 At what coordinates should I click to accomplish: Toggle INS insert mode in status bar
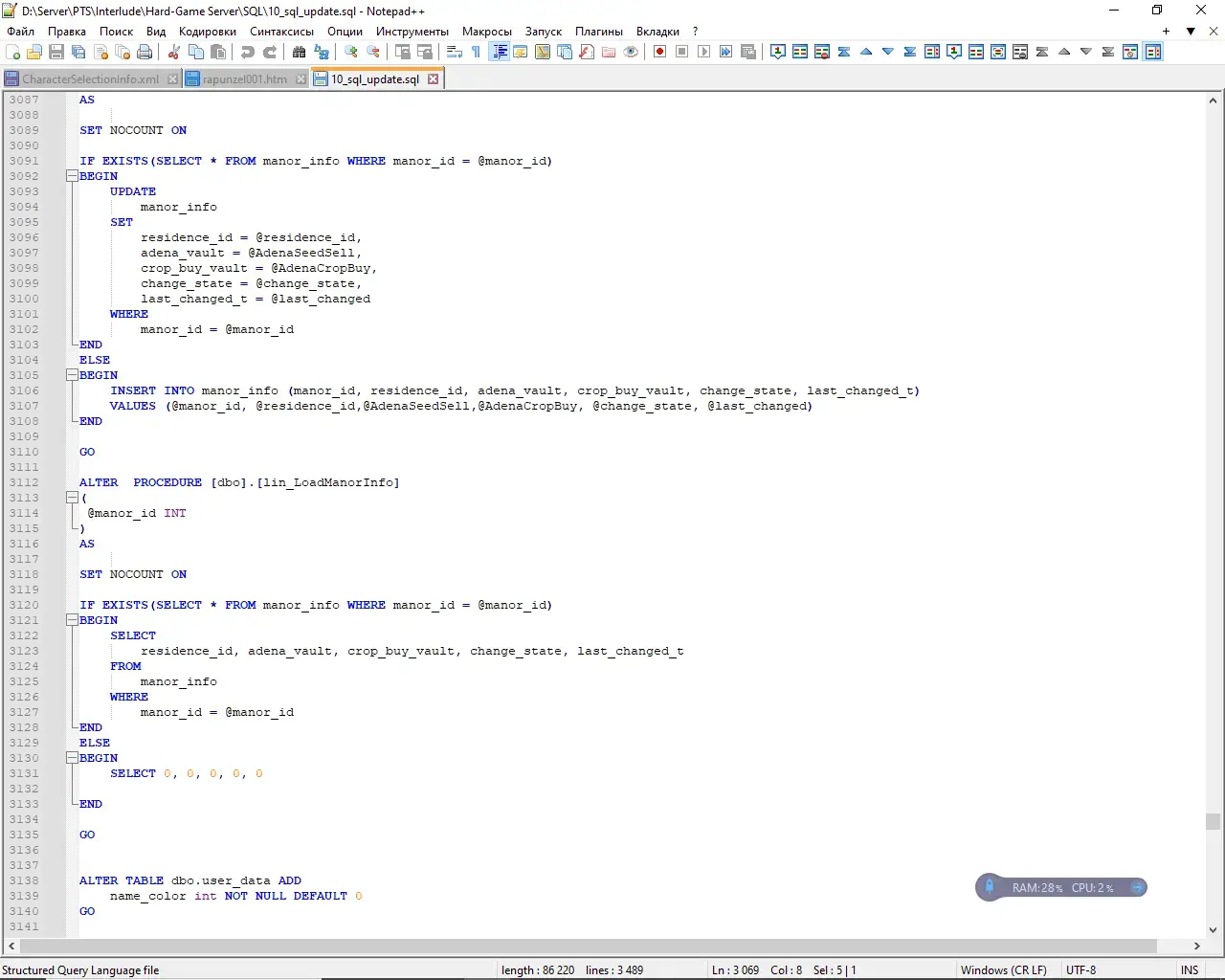tap(1190, 969)
